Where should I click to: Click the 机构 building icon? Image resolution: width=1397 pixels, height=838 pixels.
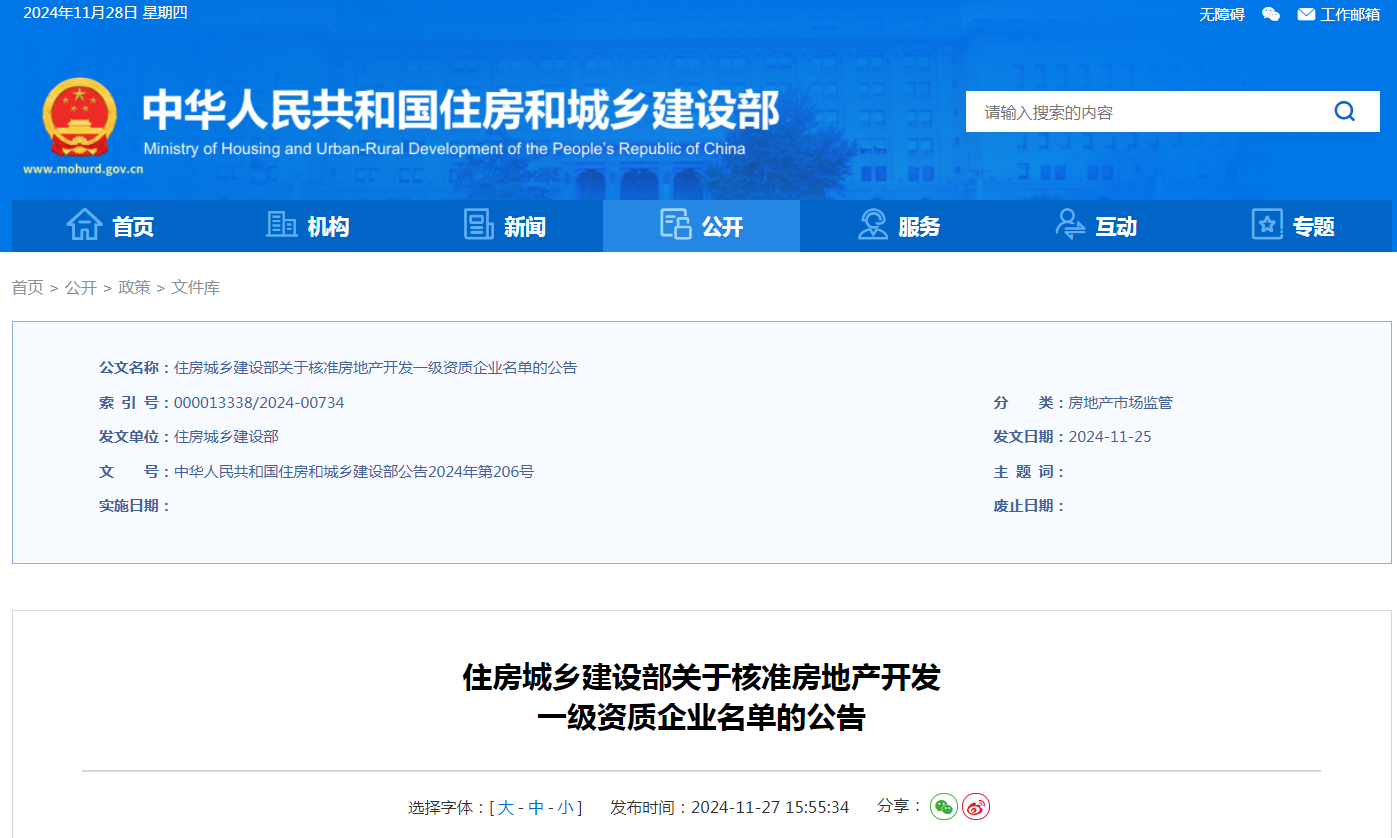281,224
